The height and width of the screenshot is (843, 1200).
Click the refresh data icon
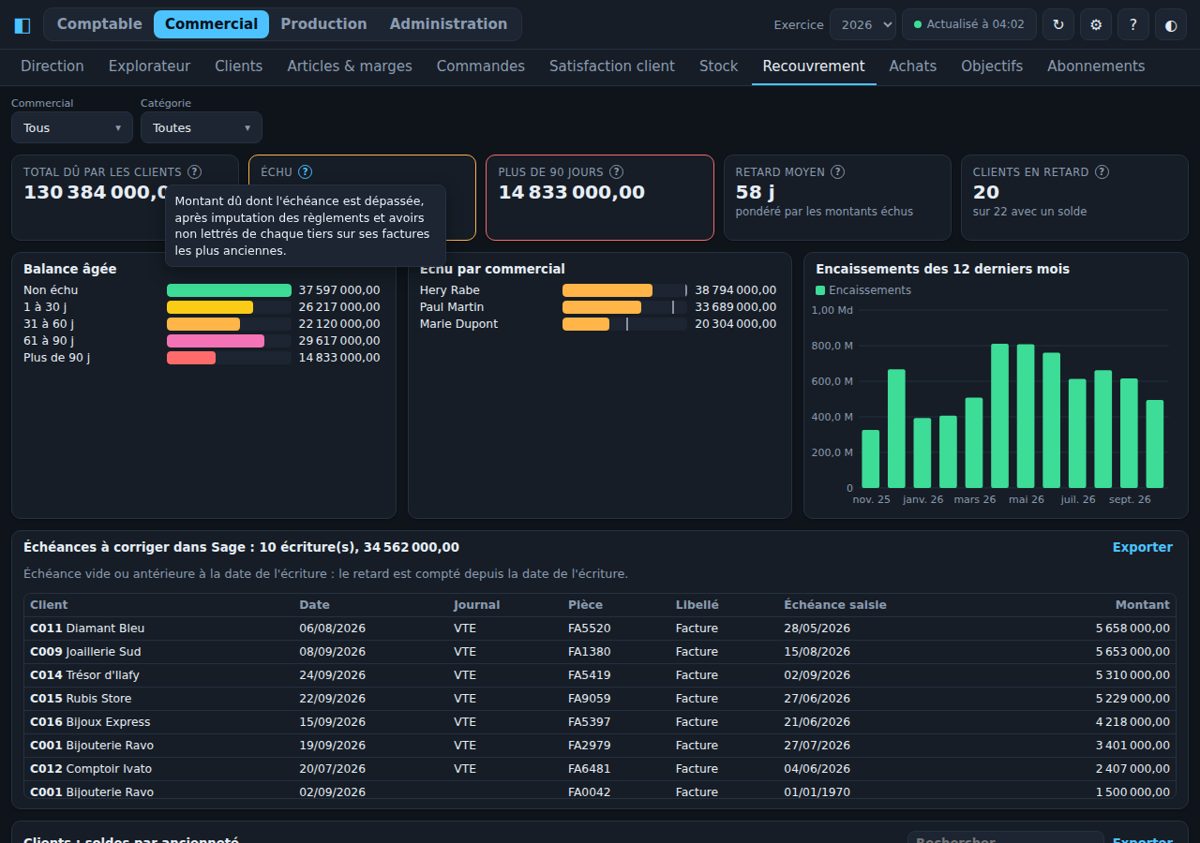click(1058, 25)
